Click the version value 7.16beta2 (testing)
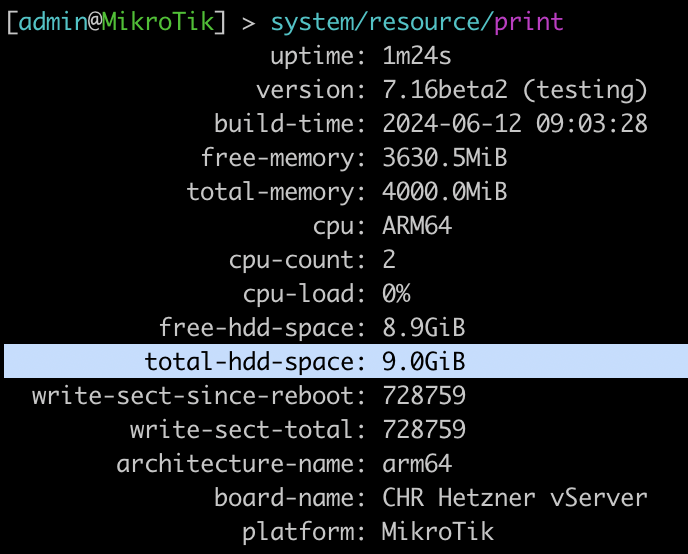Image resolution: width=688 pixels, height=554 pixels. pos(515,90)
